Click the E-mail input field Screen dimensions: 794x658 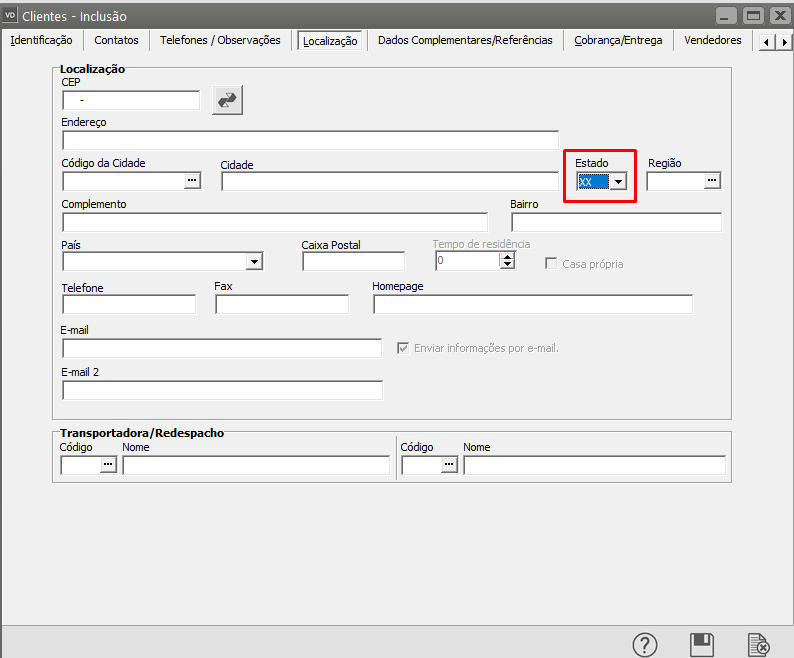222,349
